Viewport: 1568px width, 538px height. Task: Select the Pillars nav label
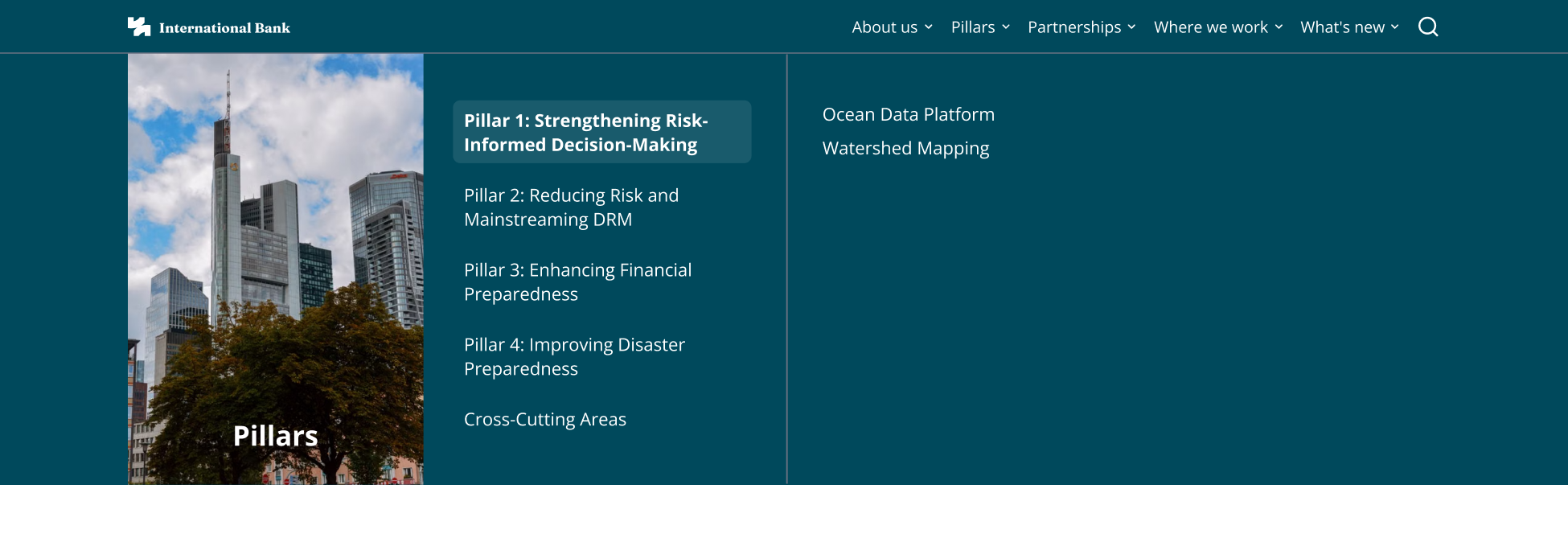click(973, 27)
